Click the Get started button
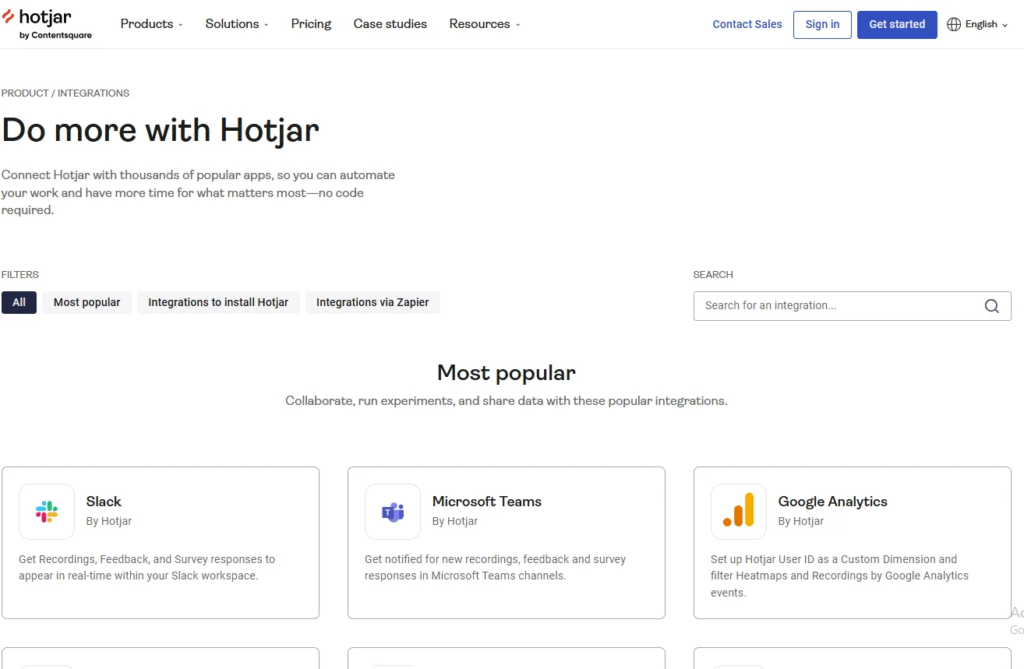Image resolution: width=1024 pixels, height=669 pixels. pos(897,25)
